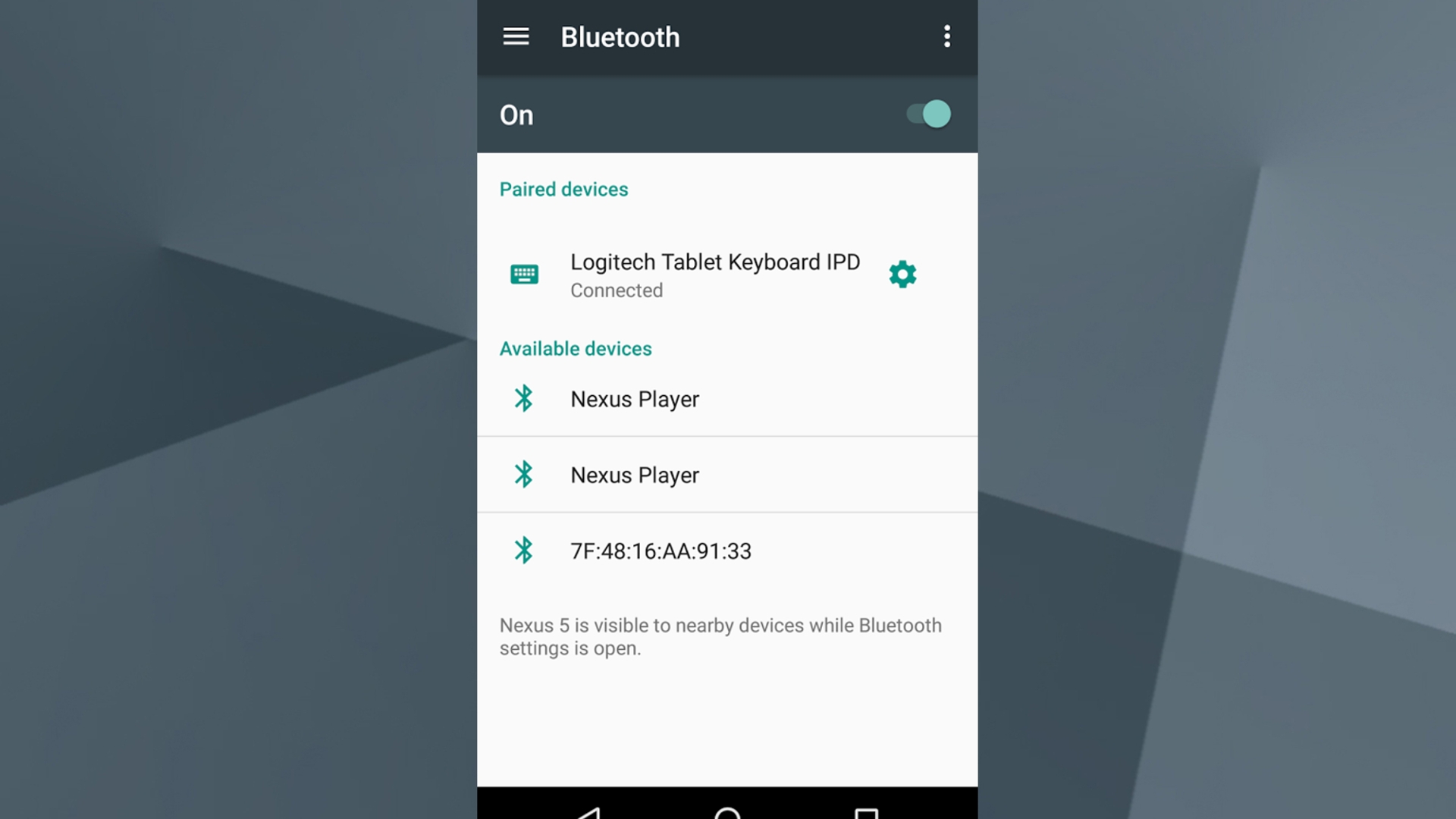Image resolution: width=1456 pixels, height=819 pixels.
Task: Select the first Nexus Player Bluetooth icon
Action: [x=524, y=398]
